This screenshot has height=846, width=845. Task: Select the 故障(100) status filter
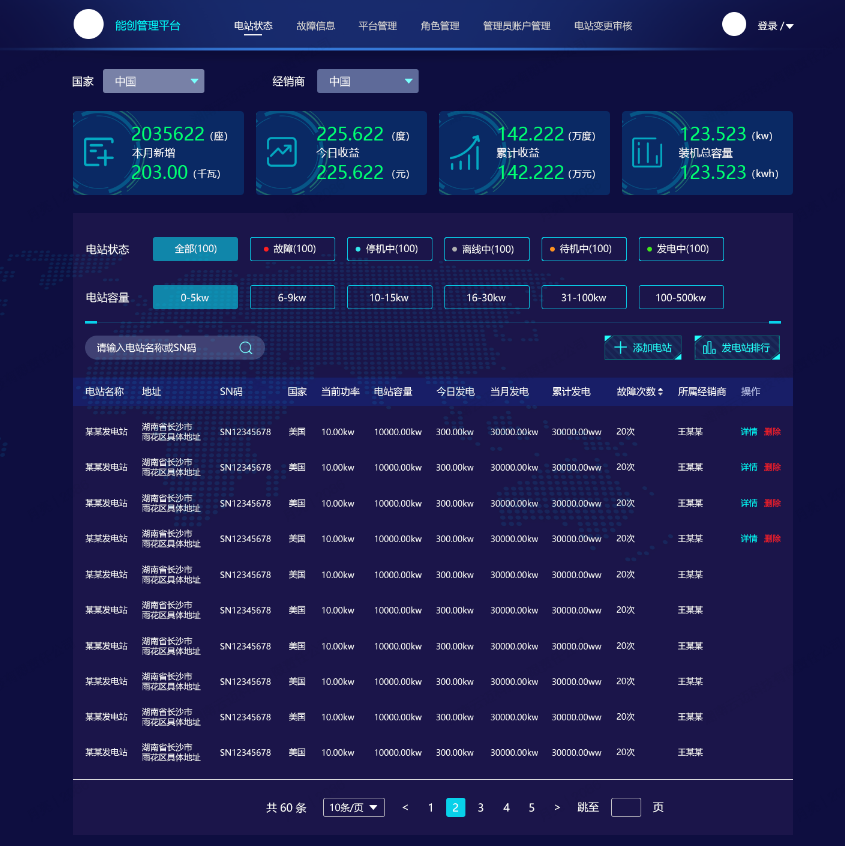[292, 249]
